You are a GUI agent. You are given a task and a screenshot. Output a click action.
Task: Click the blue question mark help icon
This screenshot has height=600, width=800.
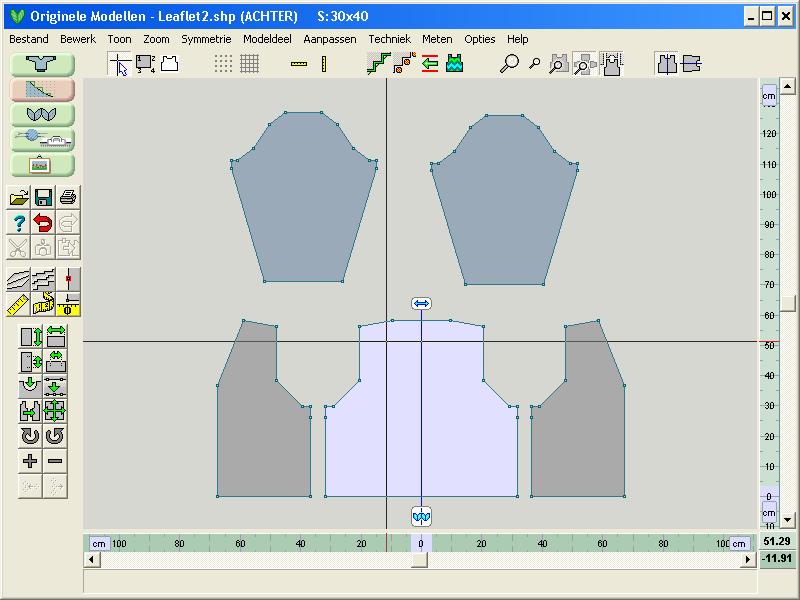(19, 222)
